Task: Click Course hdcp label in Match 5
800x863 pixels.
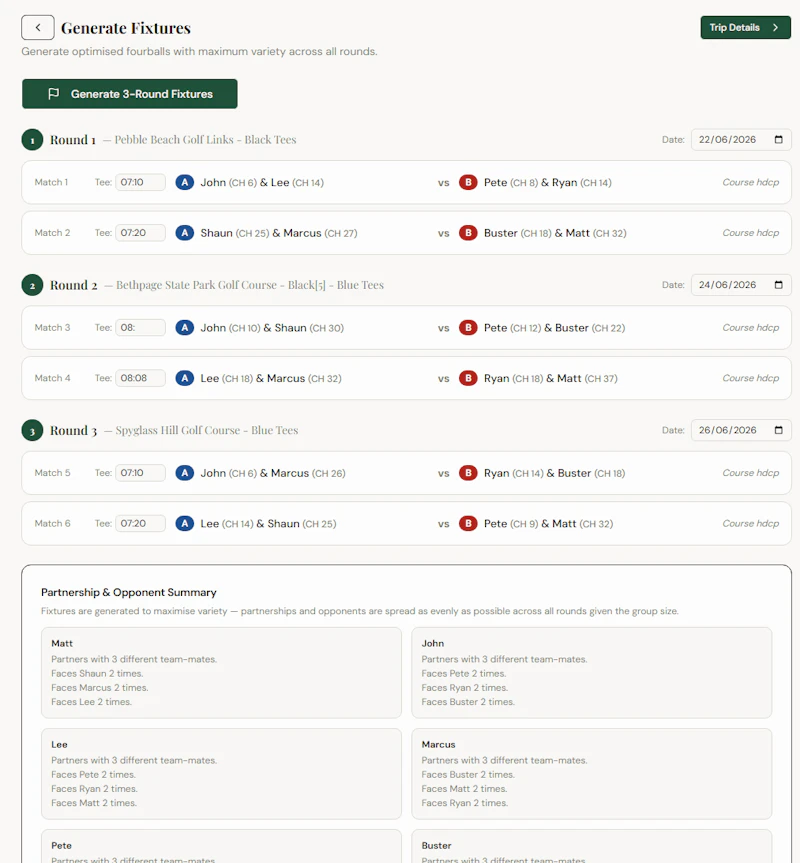Action: (x=750, y=473)
